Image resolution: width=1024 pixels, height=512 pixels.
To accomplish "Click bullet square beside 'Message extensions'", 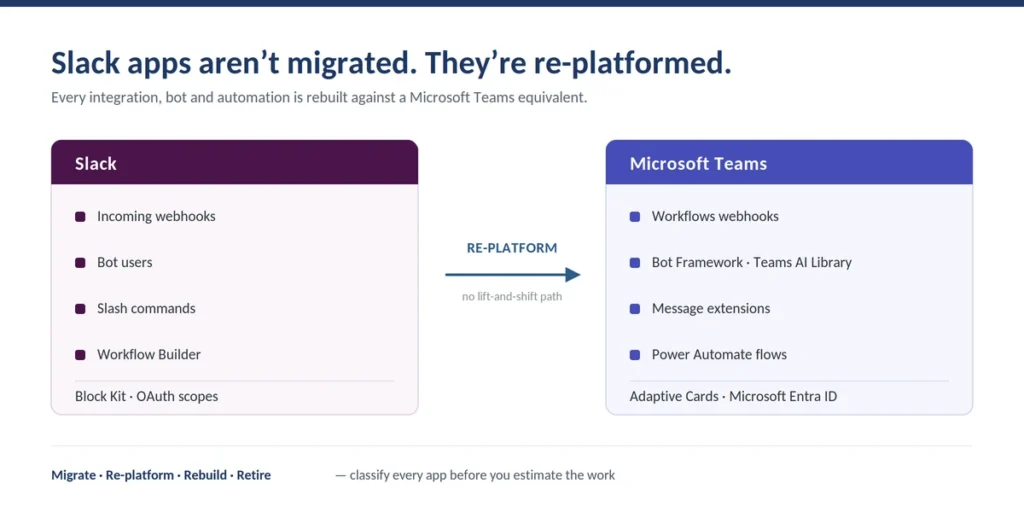I will [635, 309].
